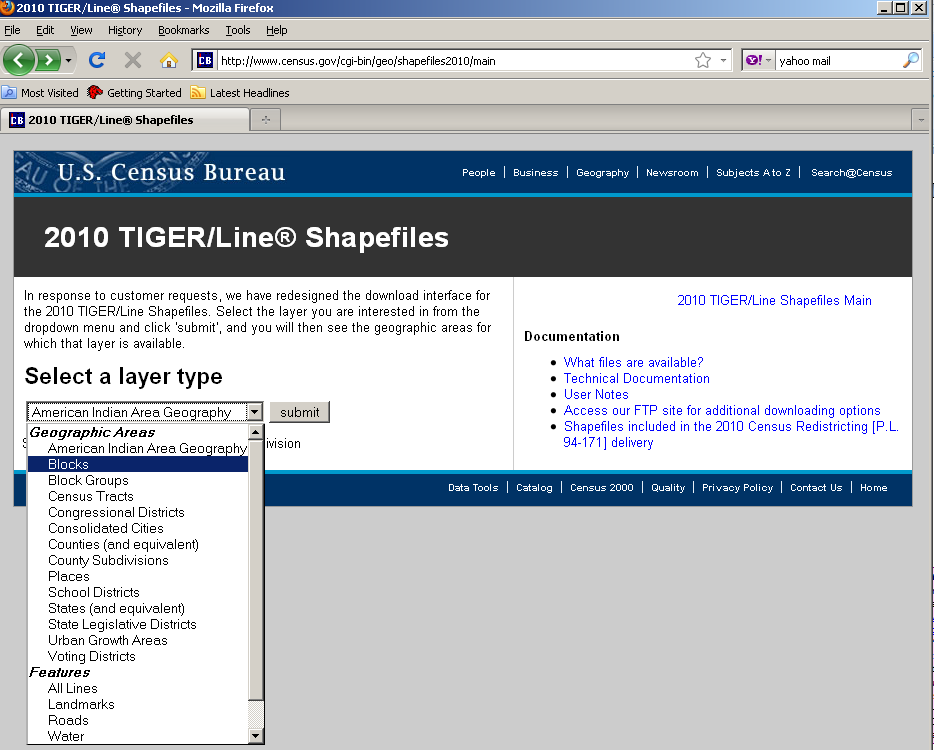This screenshot has width=934, height=750.
Task: Open the Yahoo search engine selector
Action: (758, 60)
